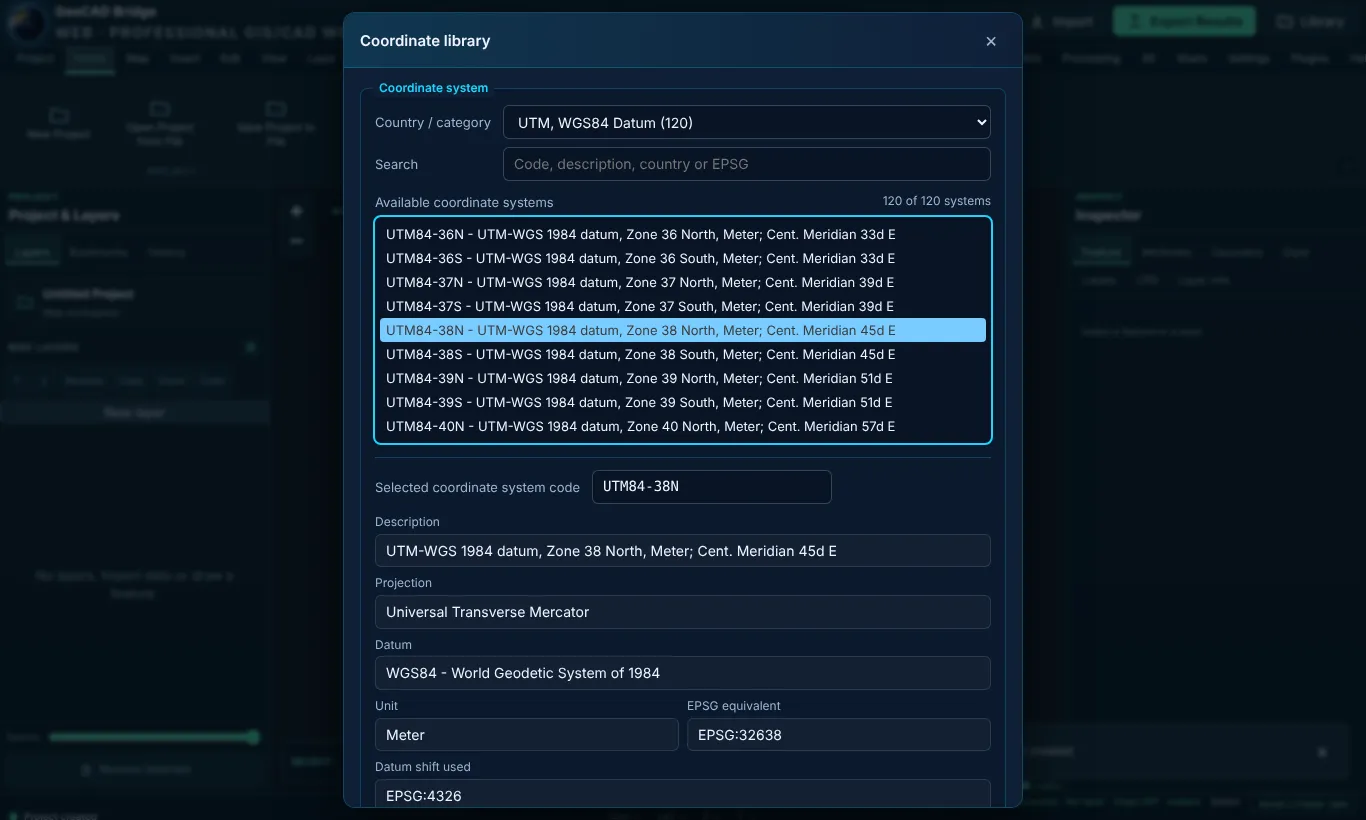The width and height of the screenshot is (1366, 820).
Task: Select UTM84-36S Zone 36 South row
Action: click(x=683, y=258)
